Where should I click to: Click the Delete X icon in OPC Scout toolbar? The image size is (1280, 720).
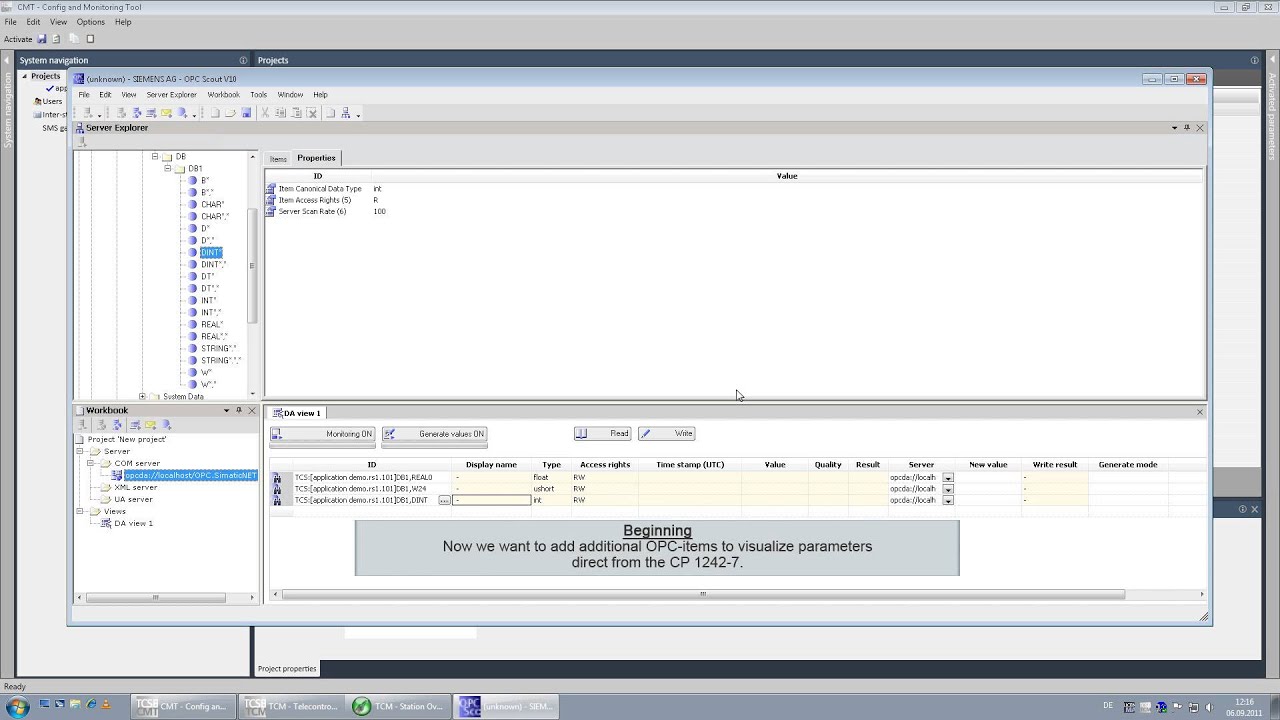tap(312, 113)
